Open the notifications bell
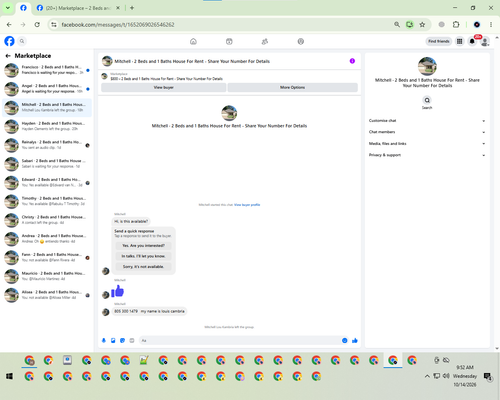Viewport: 500px width, 400px height. point(472,41)
